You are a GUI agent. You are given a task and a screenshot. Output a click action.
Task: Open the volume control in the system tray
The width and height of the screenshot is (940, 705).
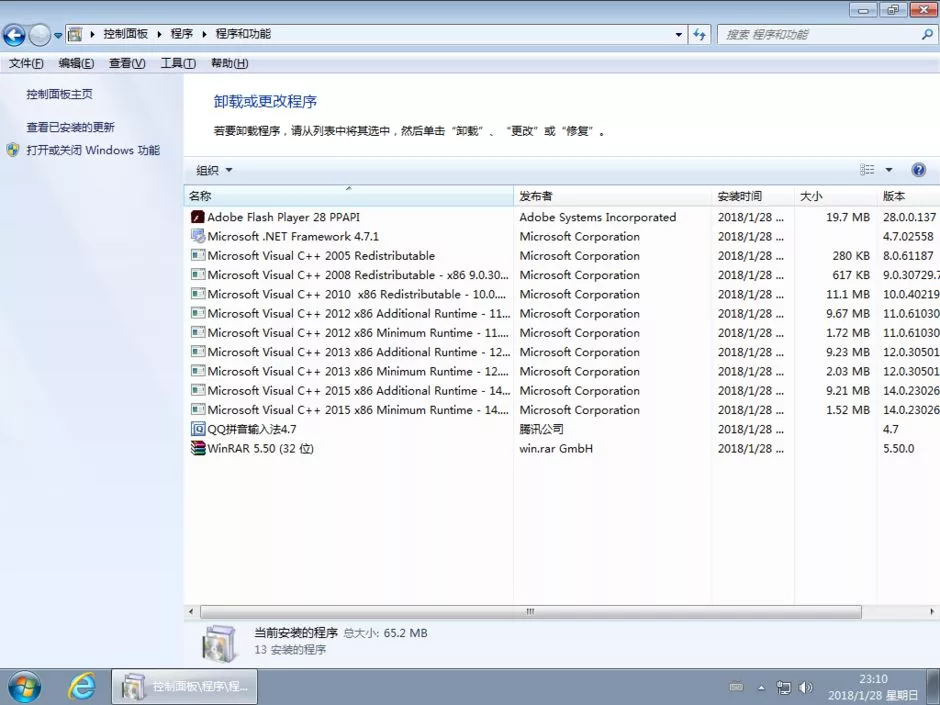(x=806, y=687)
